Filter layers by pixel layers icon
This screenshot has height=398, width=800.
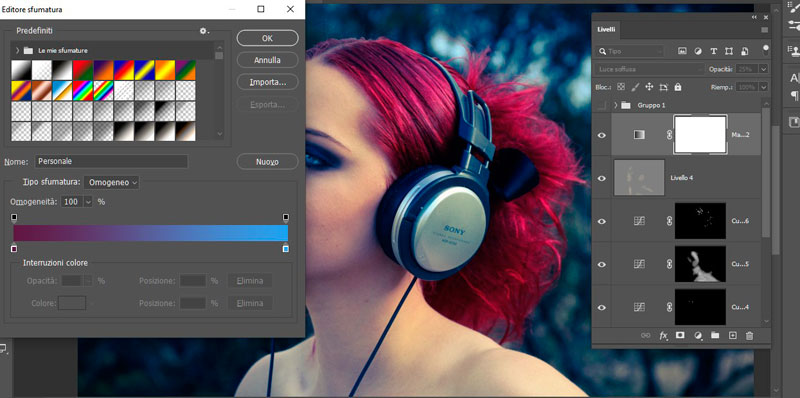click(682, 51)
